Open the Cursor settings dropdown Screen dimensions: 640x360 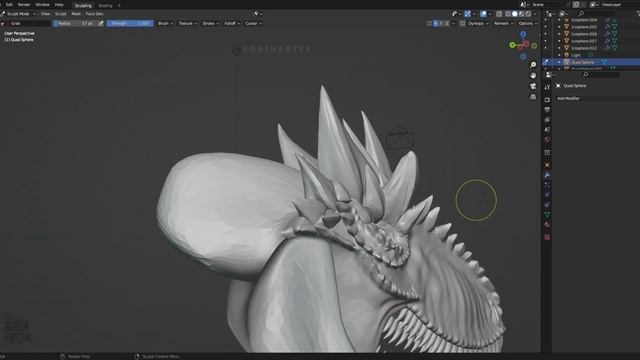(253, 23)
